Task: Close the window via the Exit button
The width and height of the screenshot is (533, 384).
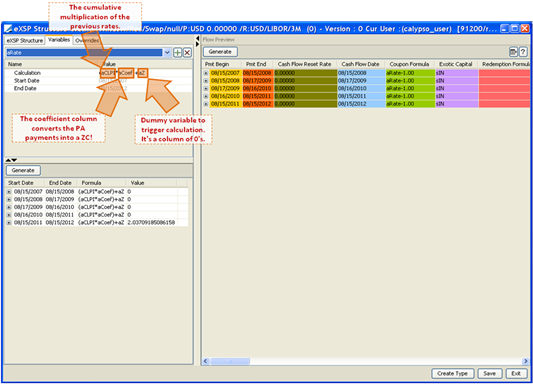Action: [516, 373]
